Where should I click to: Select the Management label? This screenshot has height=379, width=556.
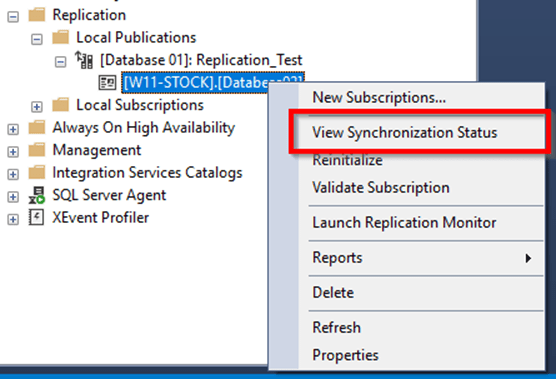[97, 150]
